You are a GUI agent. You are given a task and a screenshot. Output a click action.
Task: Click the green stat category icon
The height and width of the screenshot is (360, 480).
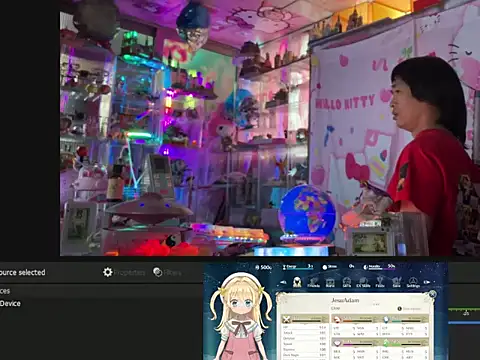[x=386, y=343]
